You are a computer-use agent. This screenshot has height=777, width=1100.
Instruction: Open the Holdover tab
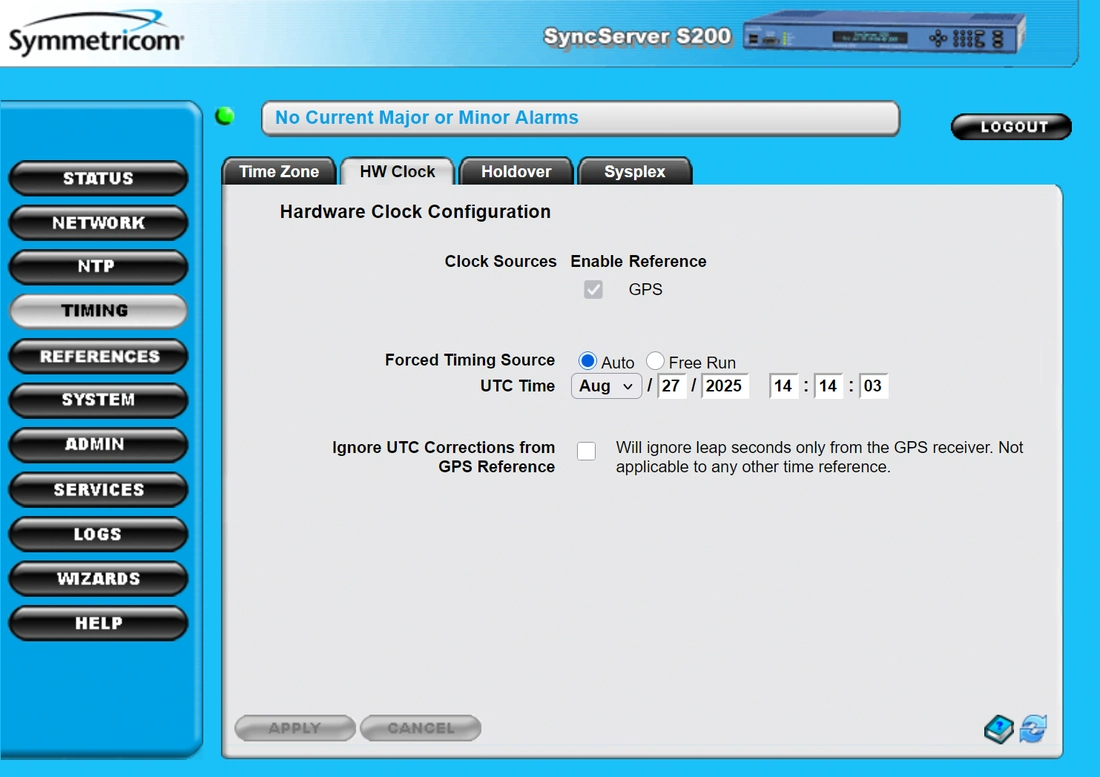516,172
